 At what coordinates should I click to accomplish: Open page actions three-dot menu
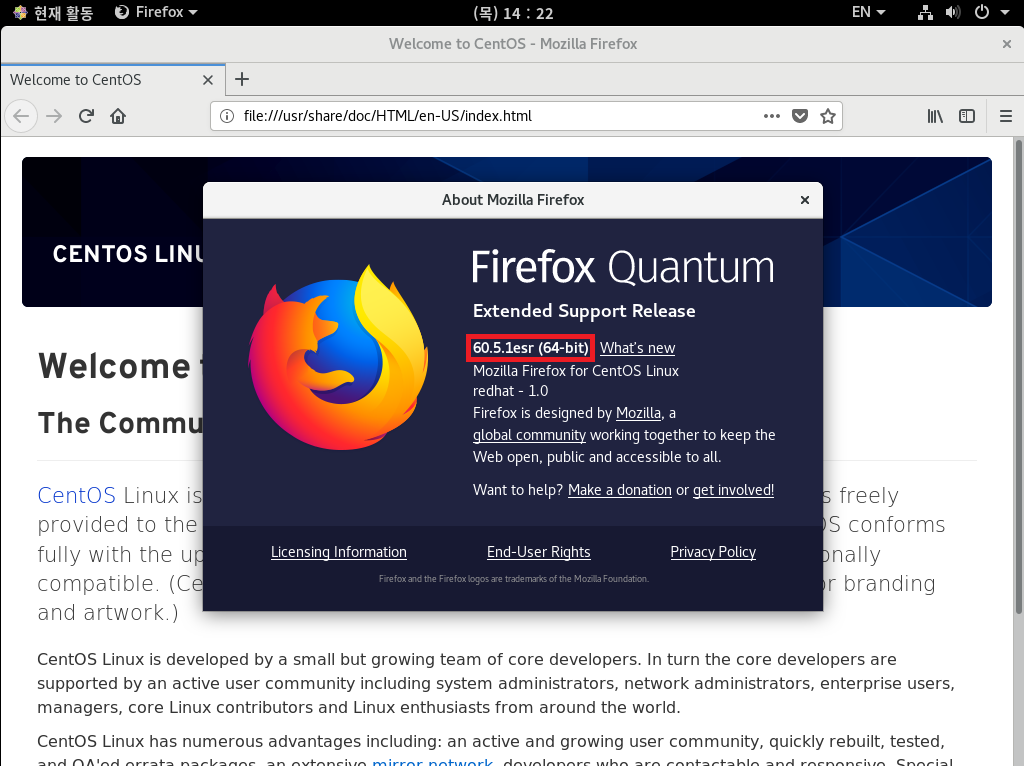(771, 116)
